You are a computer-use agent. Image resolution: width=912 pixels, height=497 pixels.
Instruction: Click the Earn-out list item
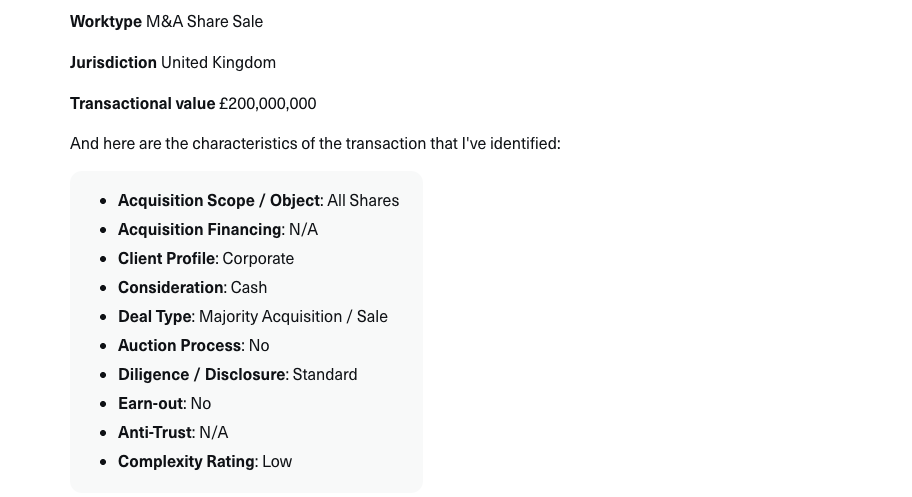(164, 403)
